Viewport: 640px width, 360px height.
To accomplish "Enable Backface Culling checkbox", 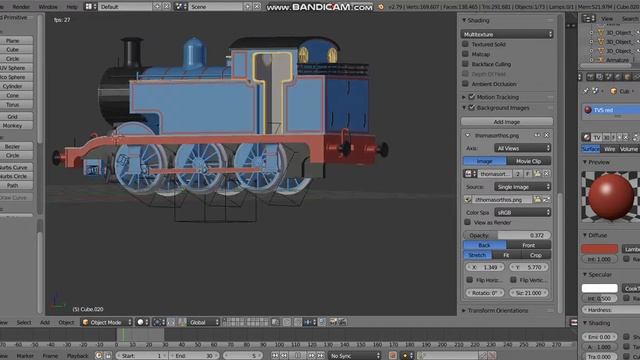I will coord(465,64).
